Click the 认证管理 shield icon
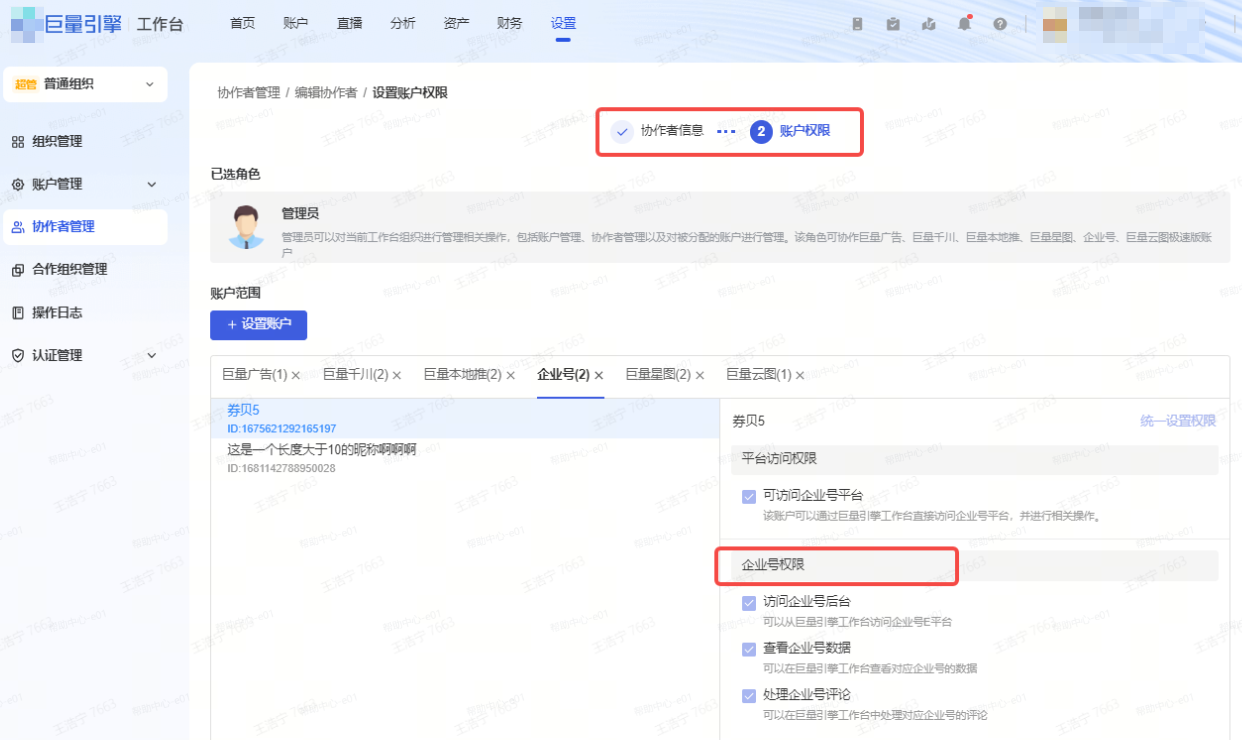Image resolution: width=1242 pixels, height=740 pixels. pyautogui.click(x=17, y=355)
